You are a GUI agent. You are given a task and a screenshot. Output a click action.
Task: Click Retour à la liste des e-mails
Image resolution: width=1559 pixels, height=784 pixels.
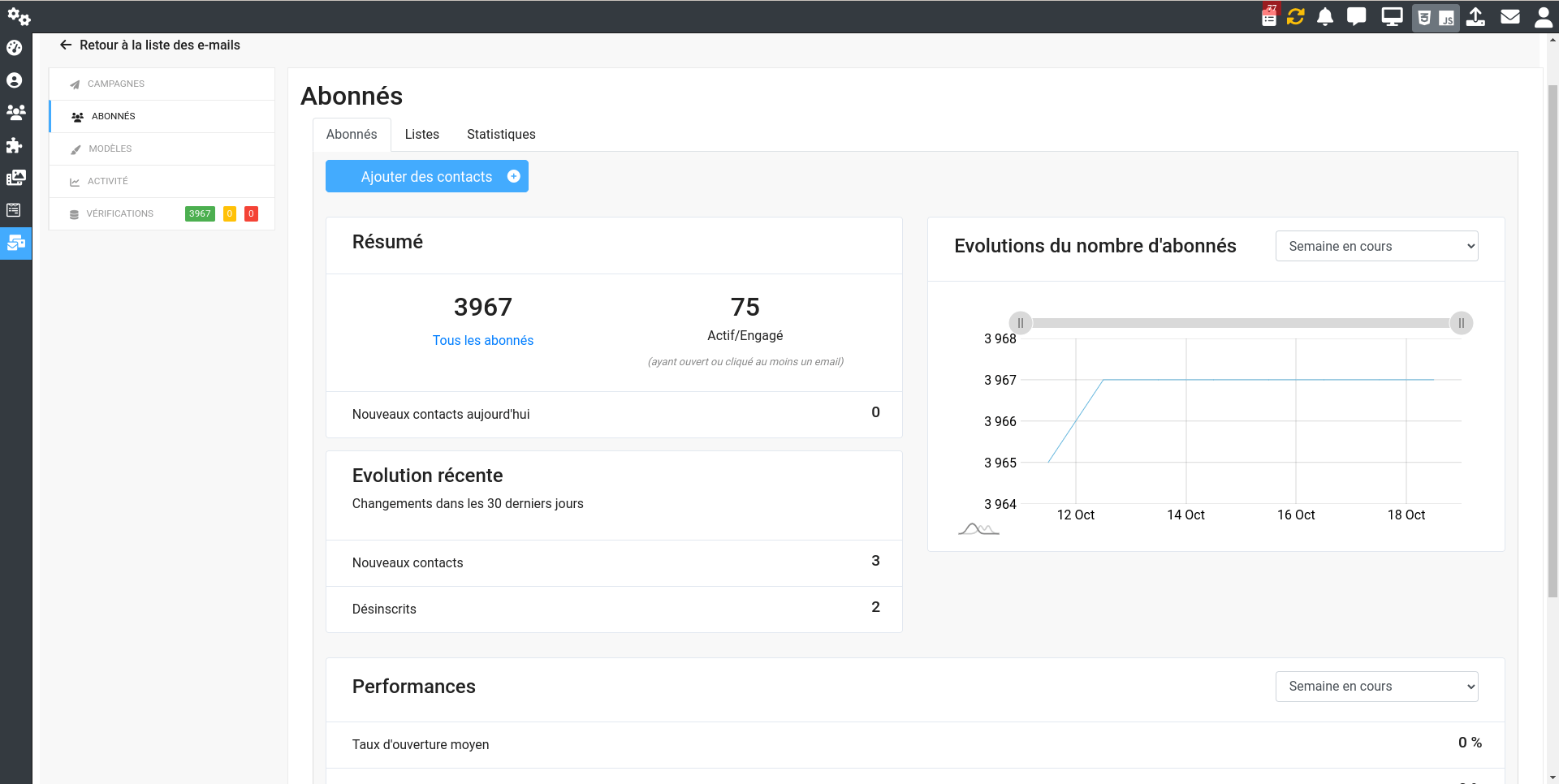click(x=160, y=45)
